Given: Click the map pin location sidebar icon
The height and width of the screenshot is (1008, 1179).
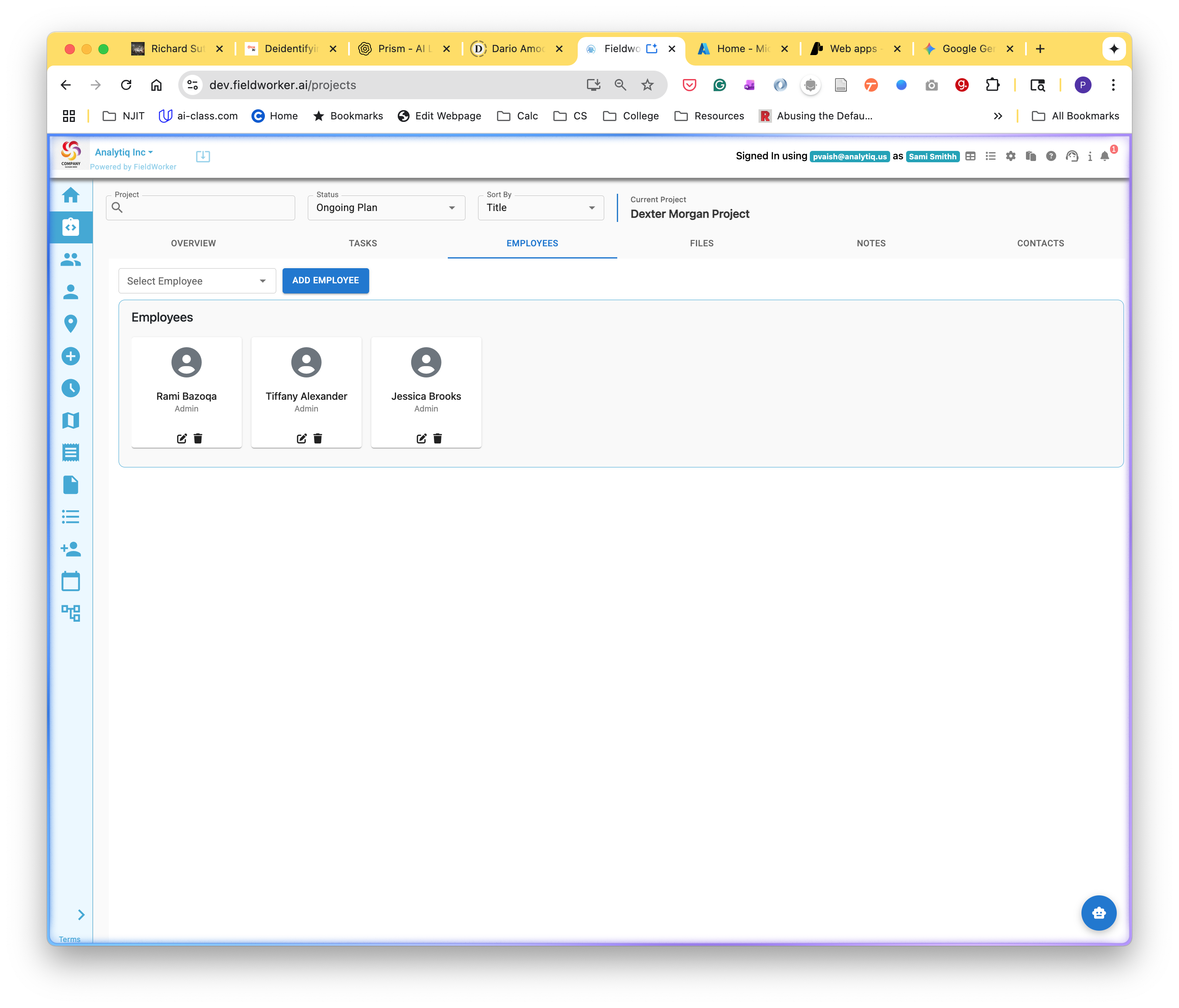Looking at the screenshot, I should click(x=71, y=324).
